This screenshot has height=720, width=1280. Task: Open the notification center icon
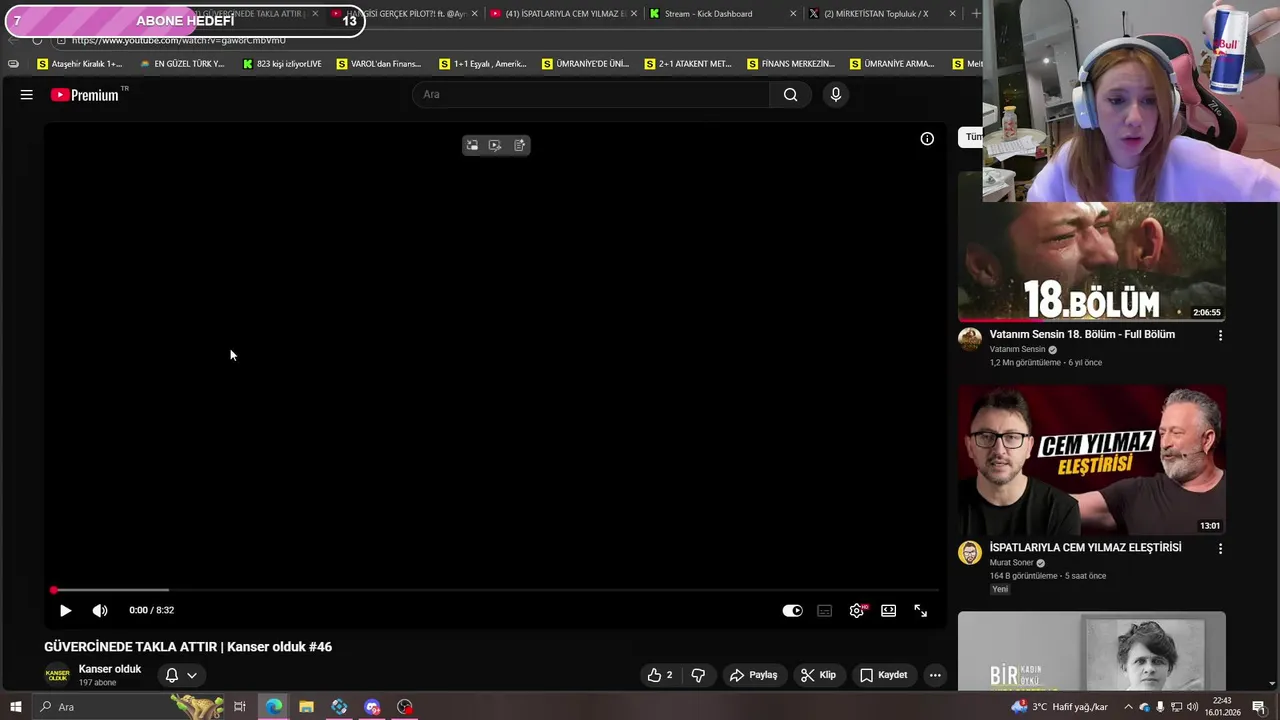[x=1259, y=707]
